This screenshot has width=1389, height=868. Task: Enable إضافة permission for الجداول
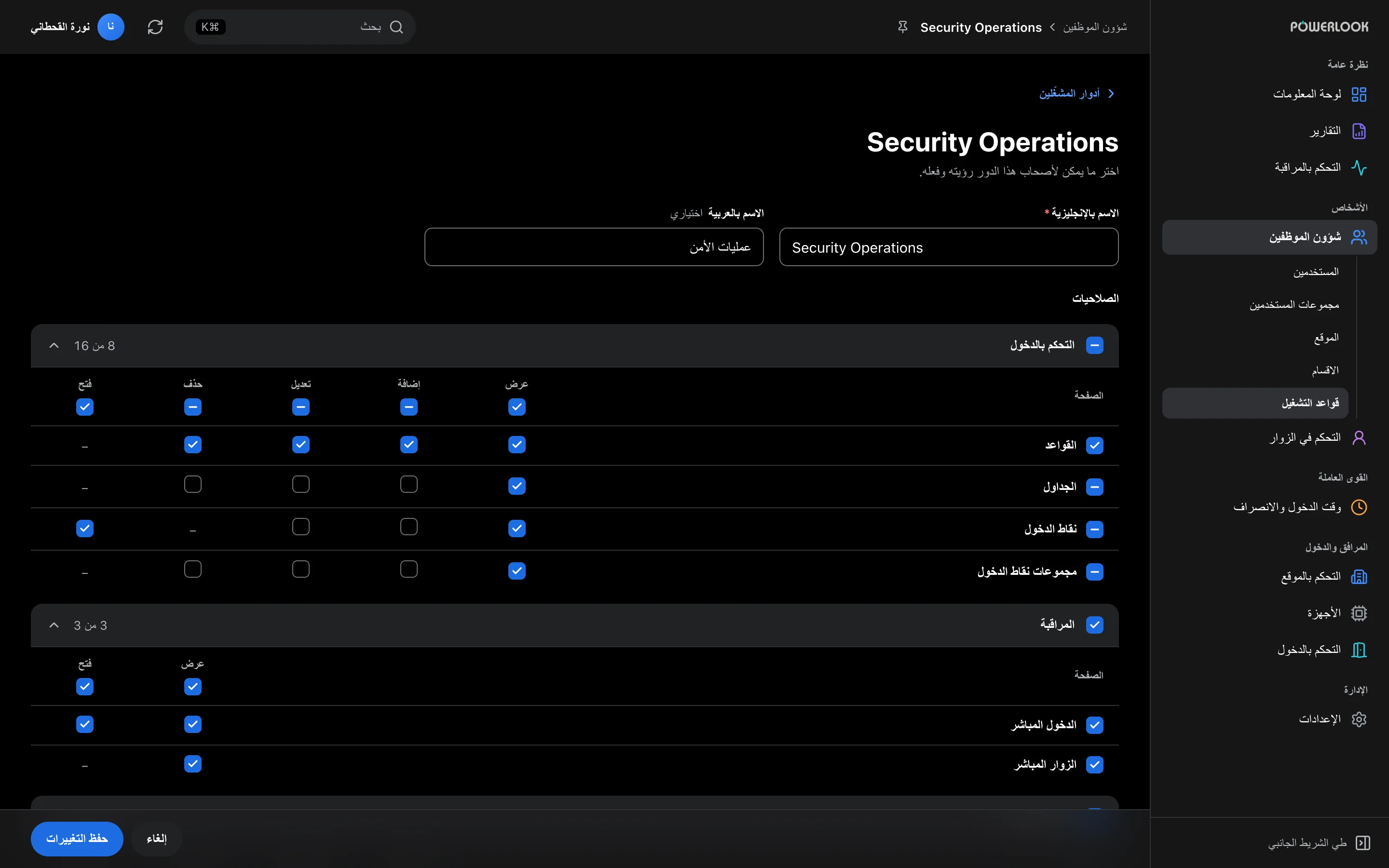[x=409, y=485]
